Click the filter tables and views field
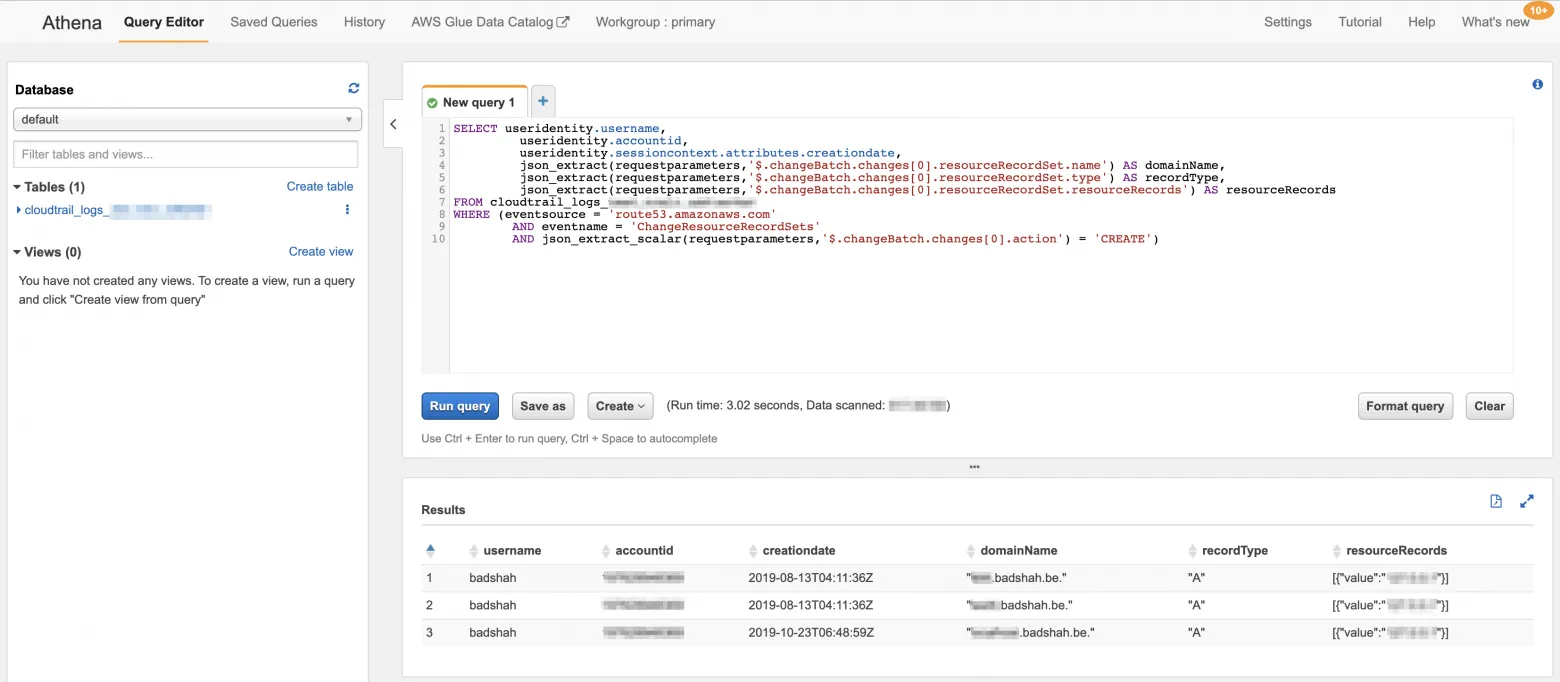Image resolution: width=1560 pixels, height=682 pixels. point(185,154)
